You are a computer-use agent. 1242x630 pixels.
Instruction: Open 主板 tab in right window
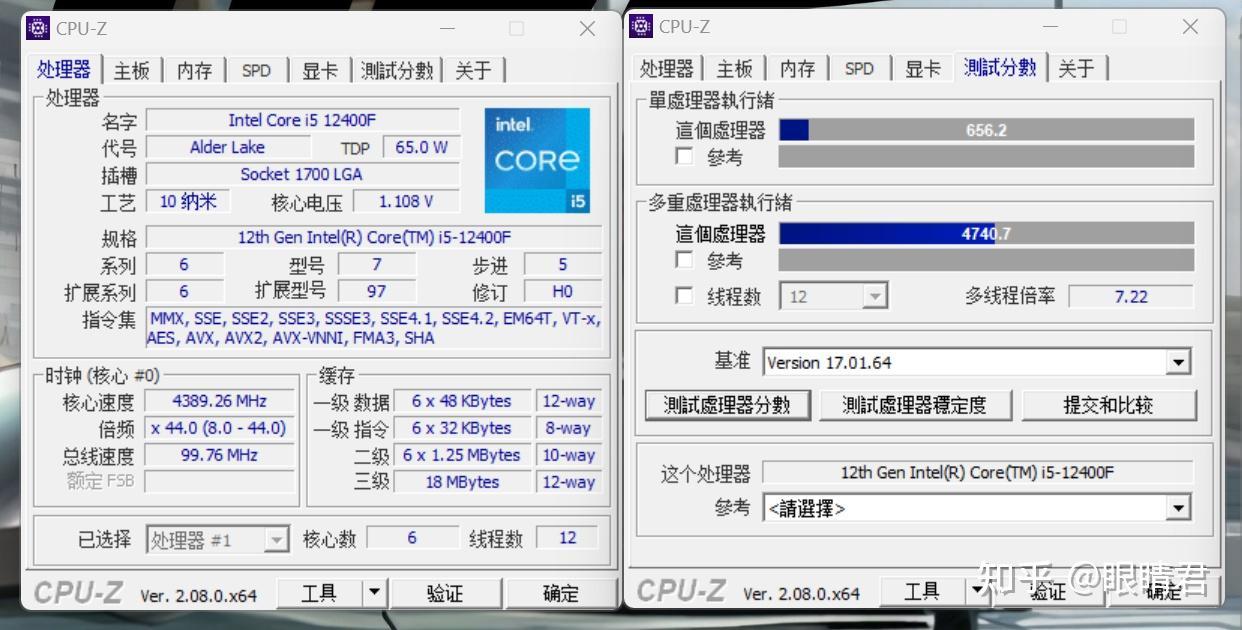(x=734, y=68)
